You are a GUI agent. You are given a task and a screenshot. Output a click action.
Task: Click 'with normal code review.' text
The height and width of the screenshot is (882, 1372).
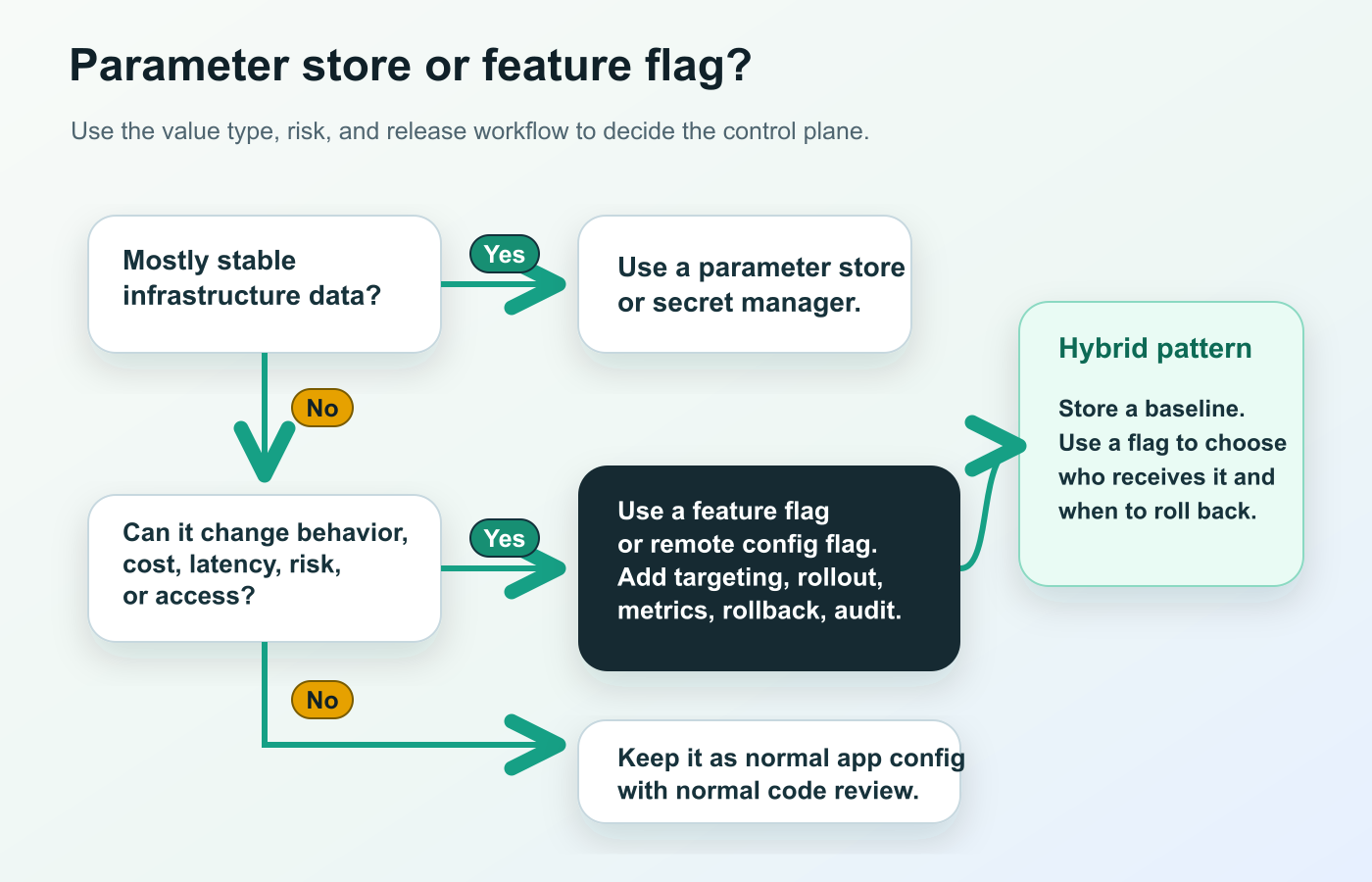768,791
